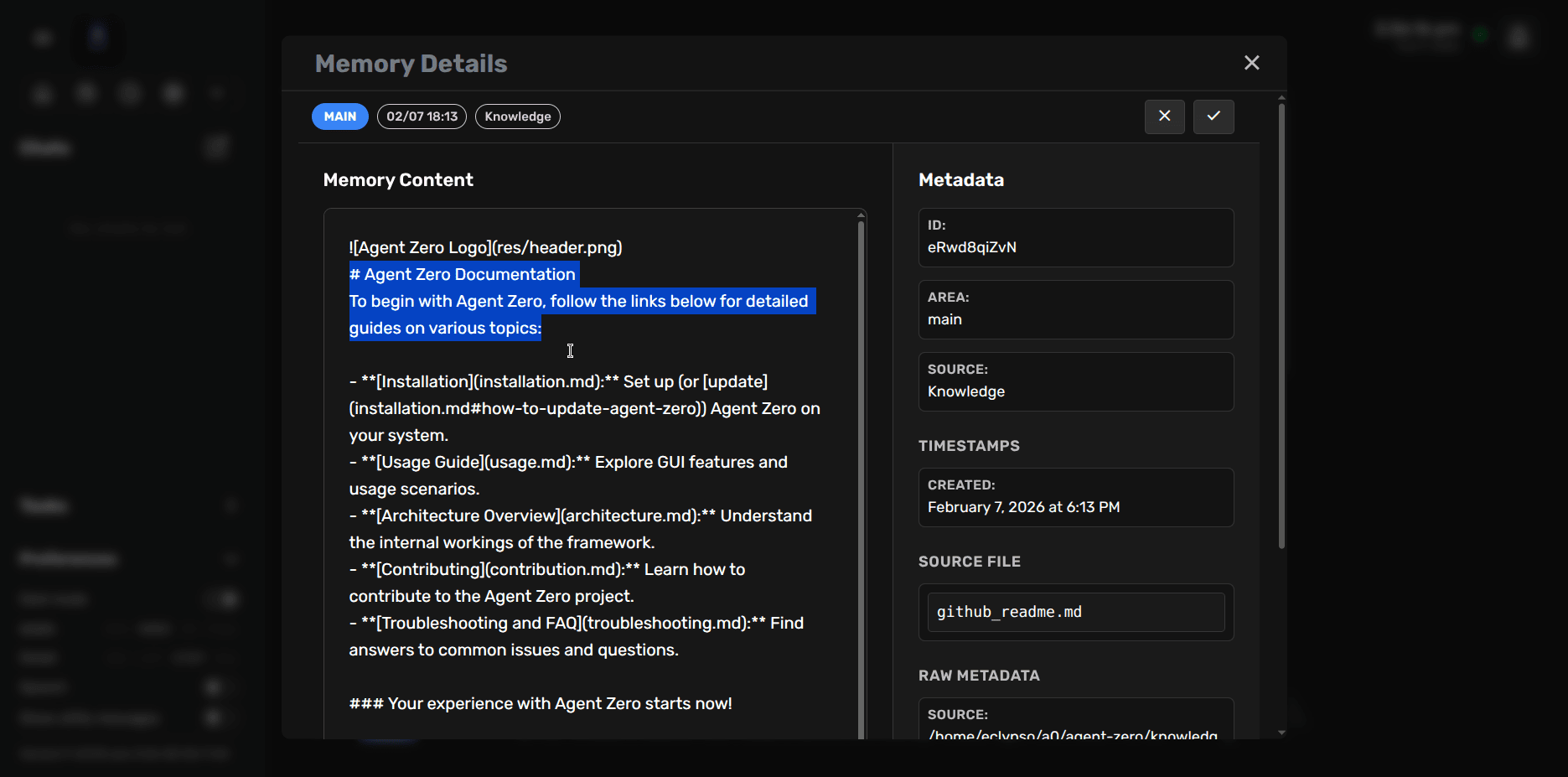Confirm memory edits with the checkmark button
1568x777 pixels.
(1213, 117)
